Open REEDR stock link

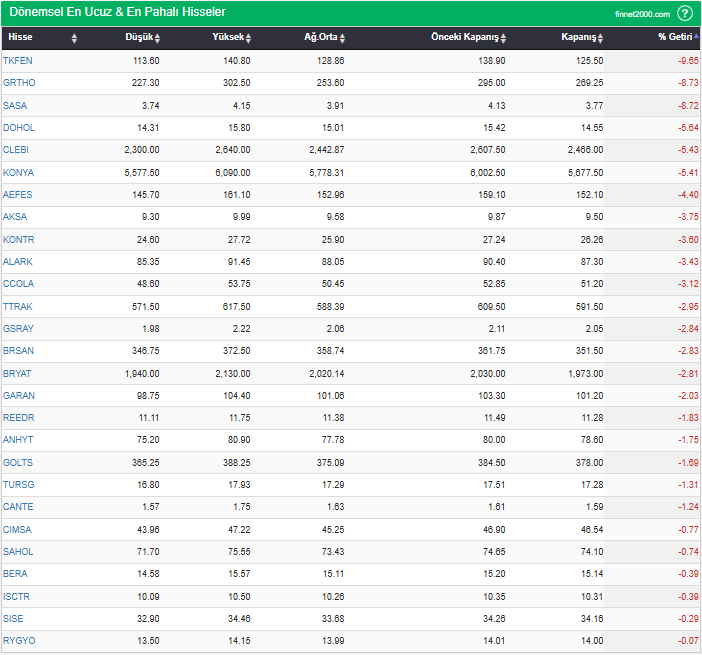point(18,418)
